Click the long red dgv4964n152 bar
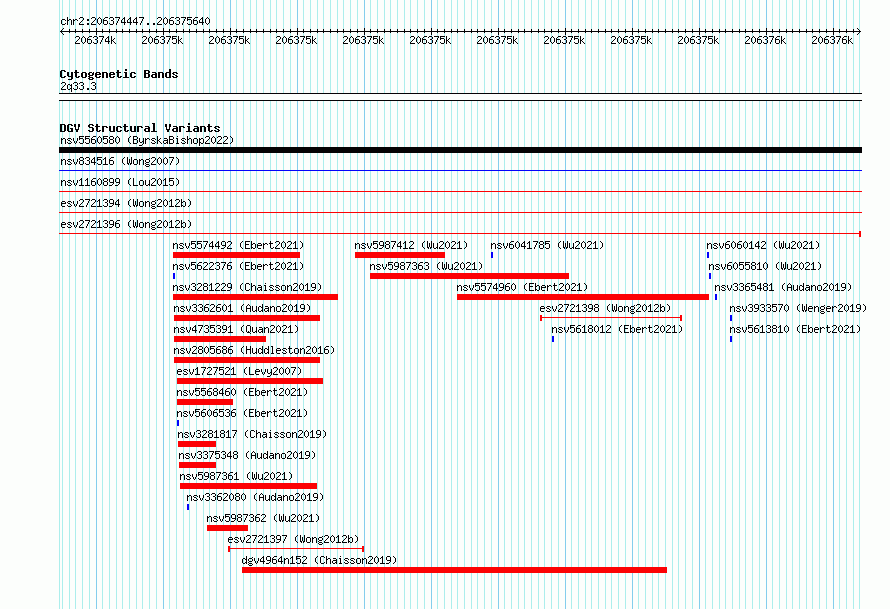This screenshot has height=609, width=890. (455, 570)
